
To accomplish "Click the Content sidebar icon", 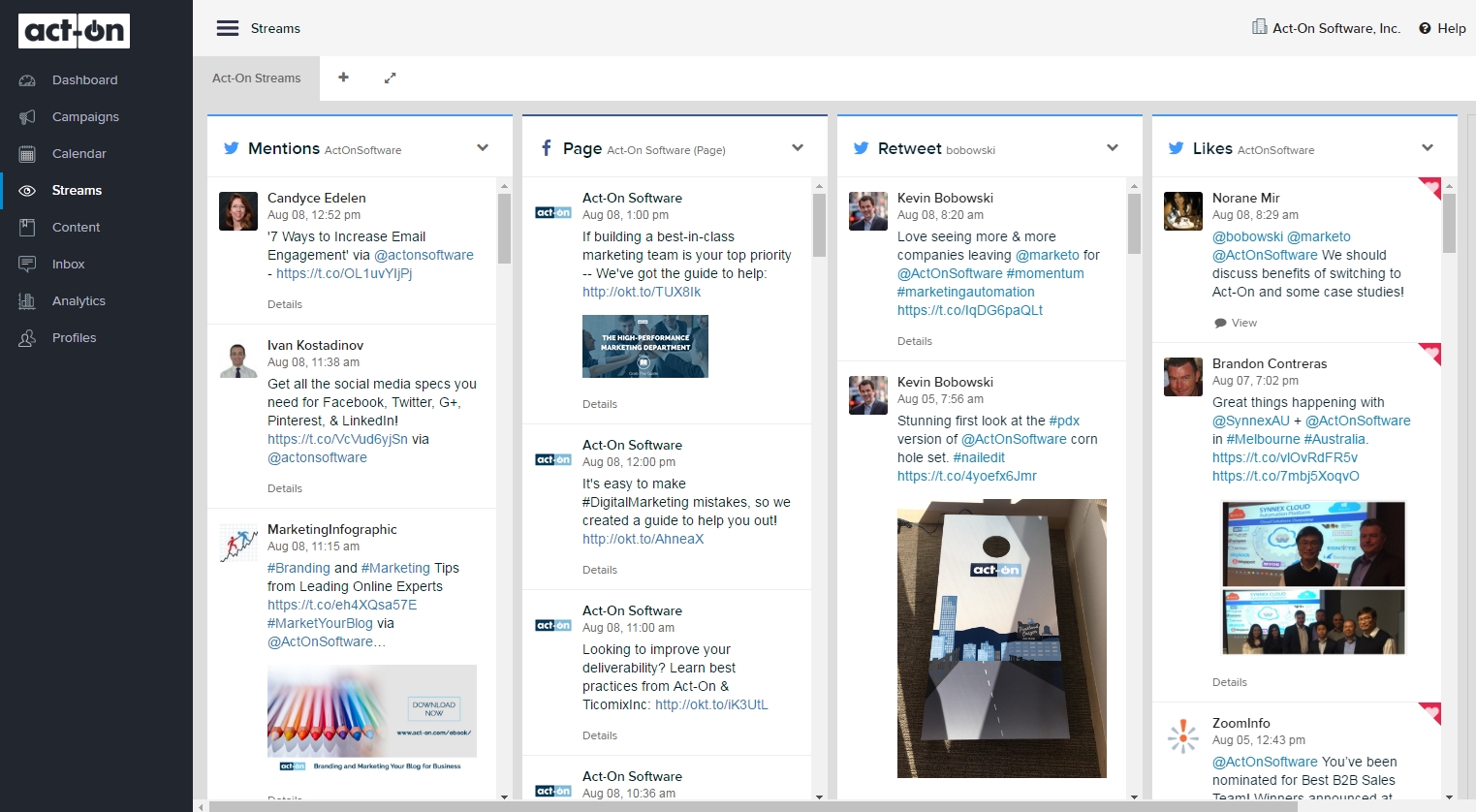I will tap(27, 228).
